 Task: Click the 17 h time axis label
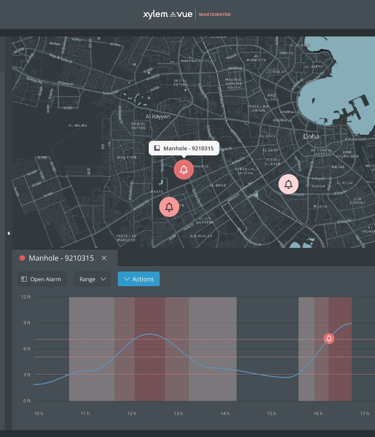tap(365, 413)
